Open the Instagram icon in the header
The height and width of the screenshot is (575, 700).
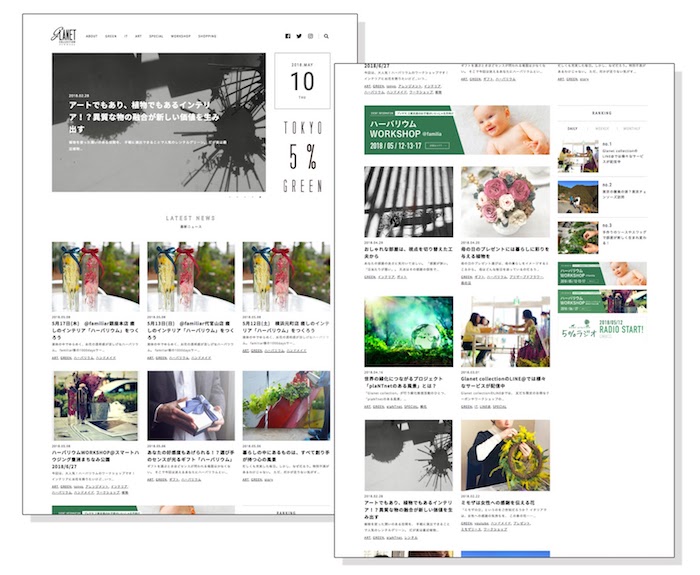pos(311,36)
